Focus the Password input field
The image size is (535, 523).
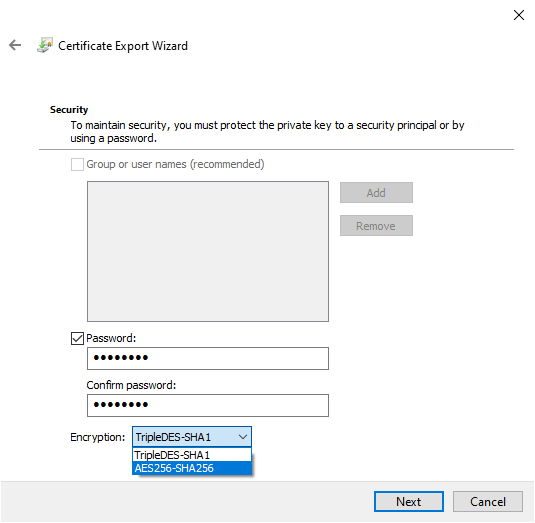click(x=208, y=358)
